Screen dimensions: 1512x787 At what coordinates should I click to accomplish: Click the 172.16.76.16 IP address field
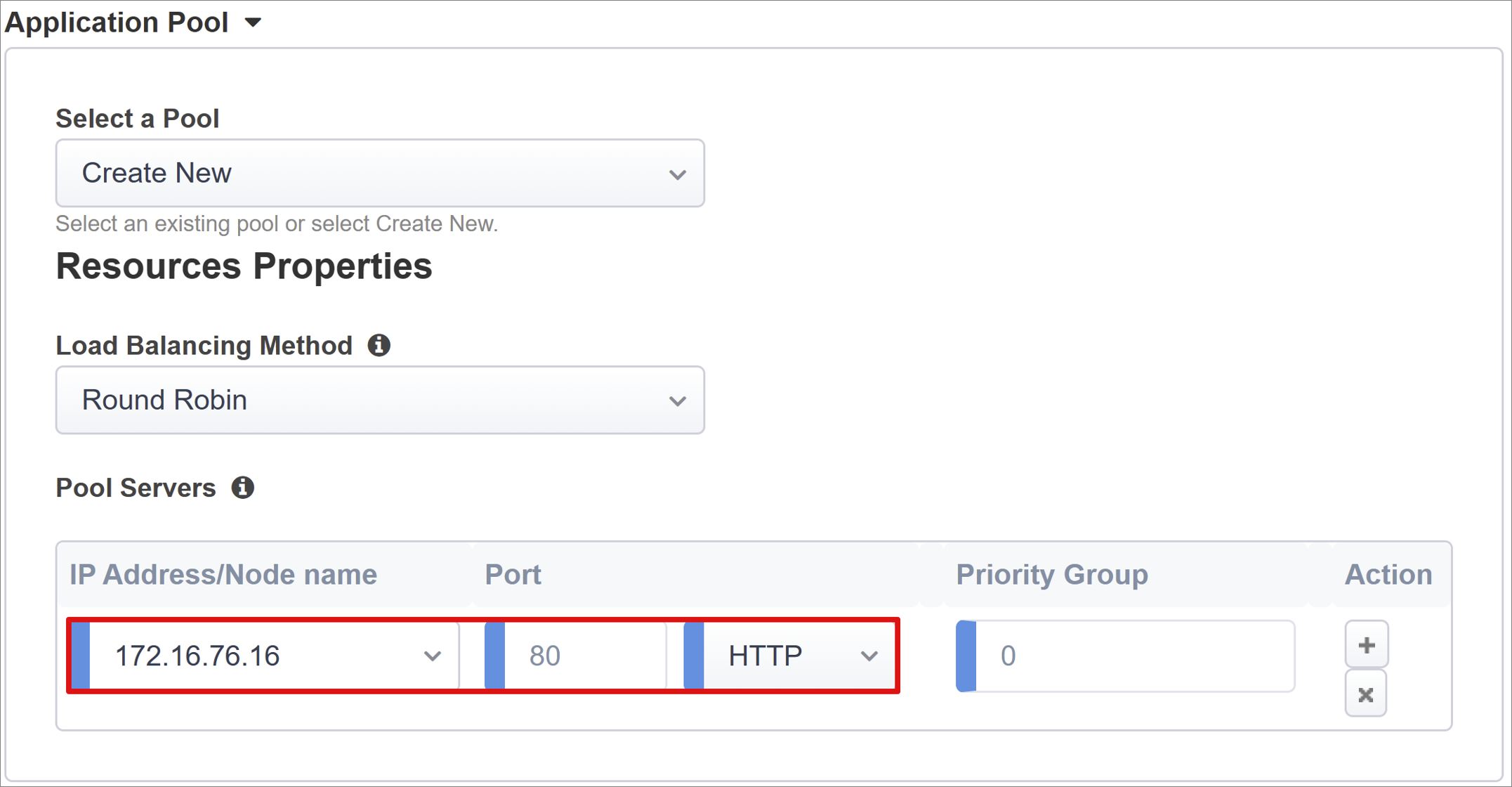point(262,655)
